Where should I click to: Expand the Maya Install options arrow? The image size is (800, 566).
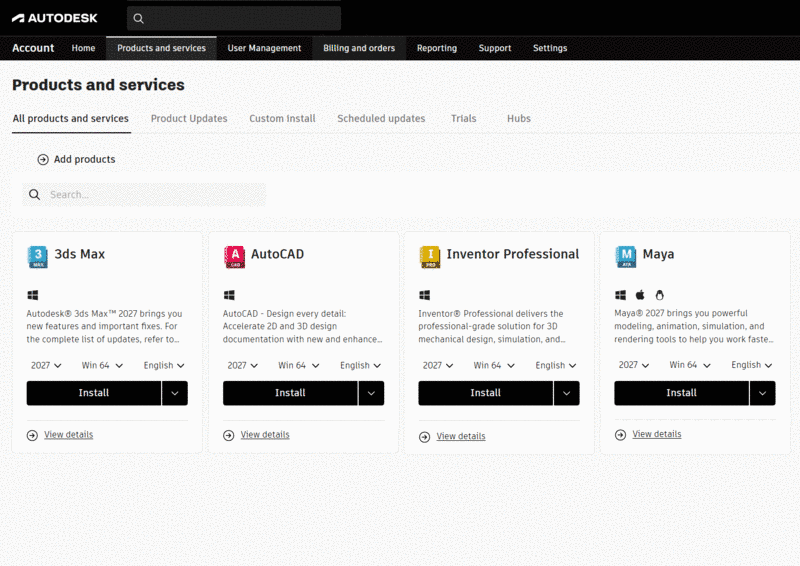pyautogui.click(x=763, y=393)
